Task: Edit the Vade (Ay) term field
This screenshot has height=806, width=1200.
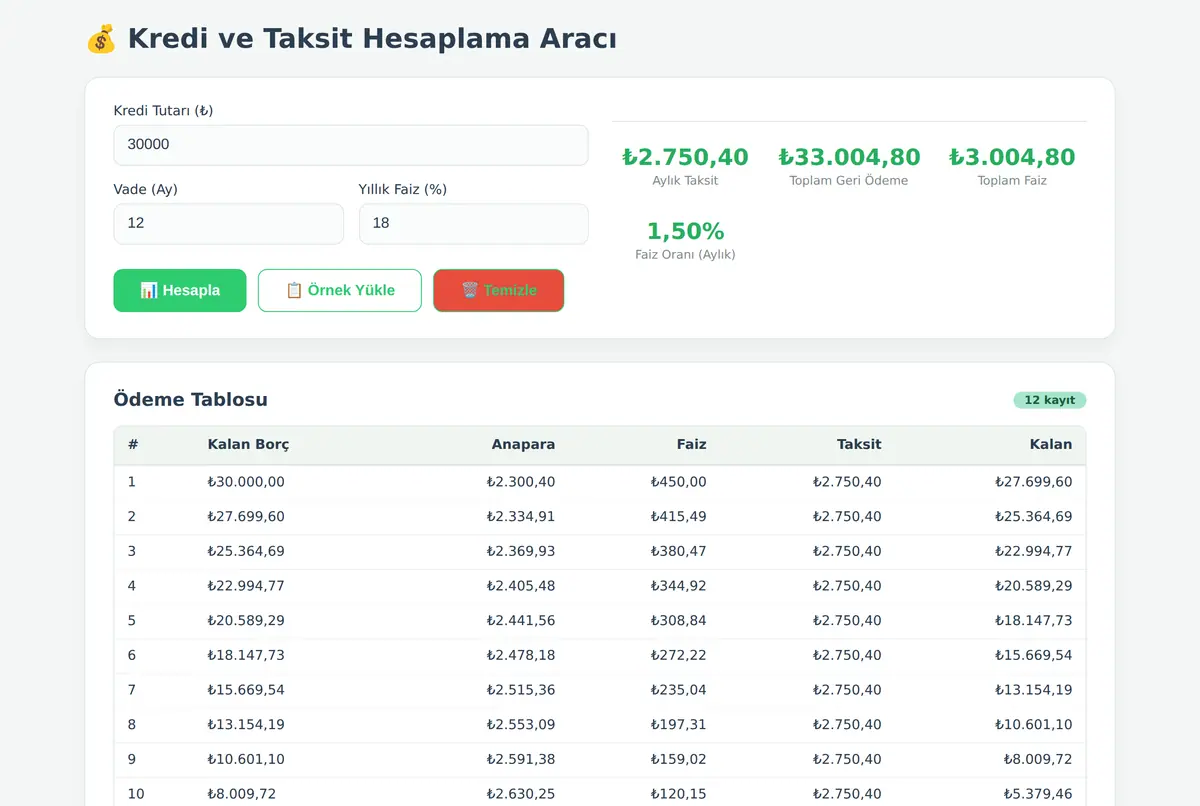Action: point(229,224)
